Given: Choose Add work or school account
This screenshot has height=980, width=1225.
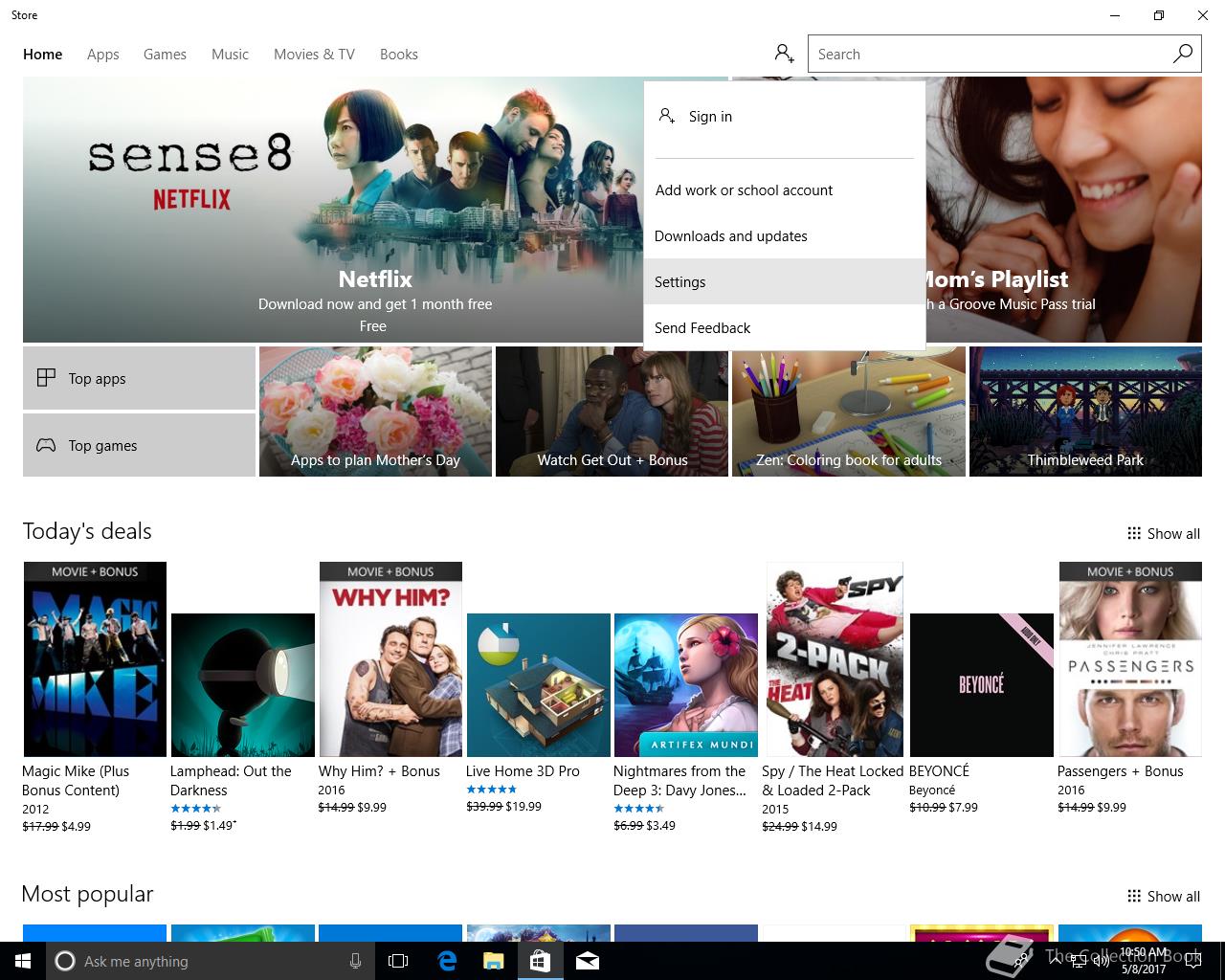Looking at the screenshot, I should (x=785, y=189).
